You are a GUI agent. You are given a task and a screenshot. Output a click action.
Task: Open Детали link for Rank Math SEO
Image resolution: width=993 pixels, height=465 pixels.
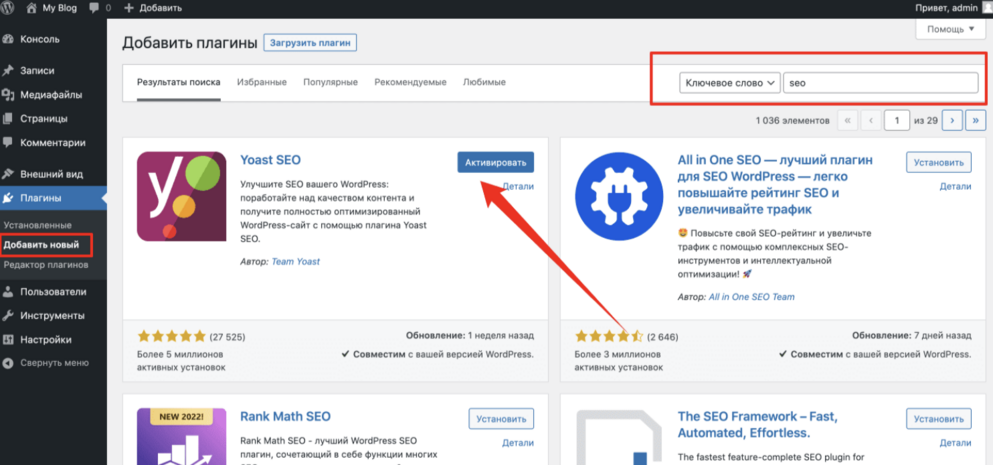pyautogui.click(x=518, y=443)
